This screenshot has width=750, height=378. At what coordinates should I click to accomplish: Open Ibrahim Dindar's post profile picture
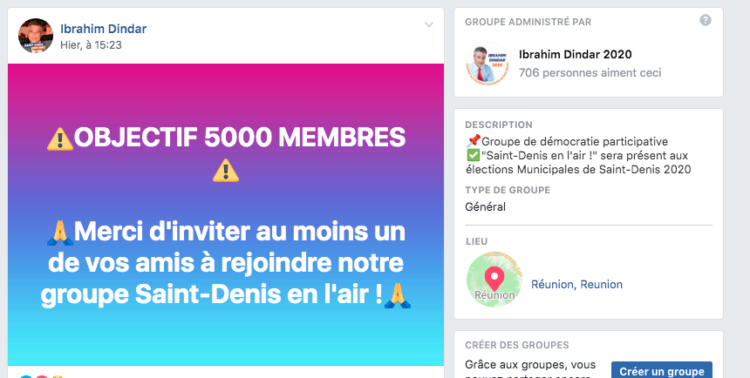tap(35, 36)
